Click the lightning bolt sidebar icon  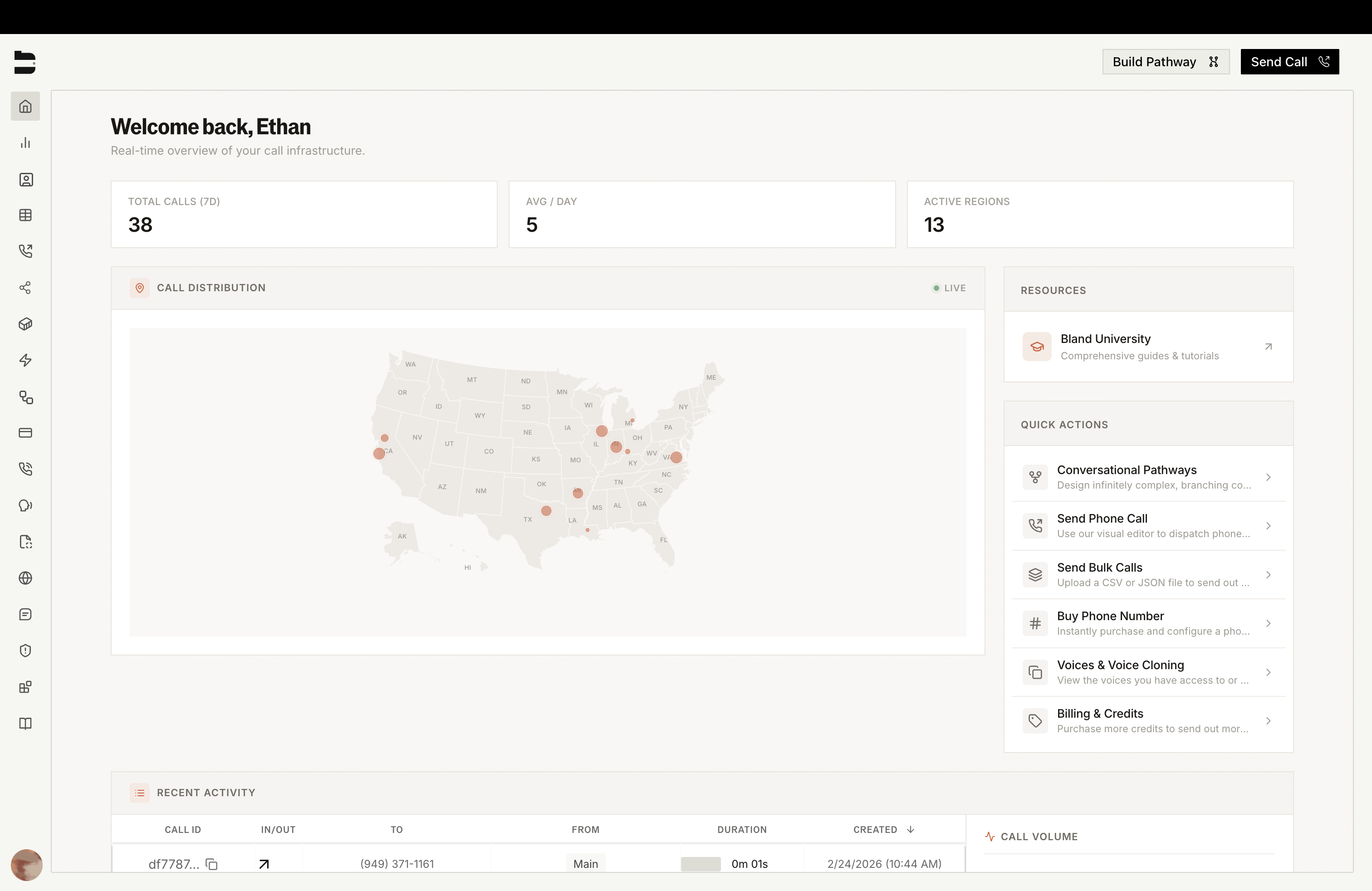click(x=25, y=360)
